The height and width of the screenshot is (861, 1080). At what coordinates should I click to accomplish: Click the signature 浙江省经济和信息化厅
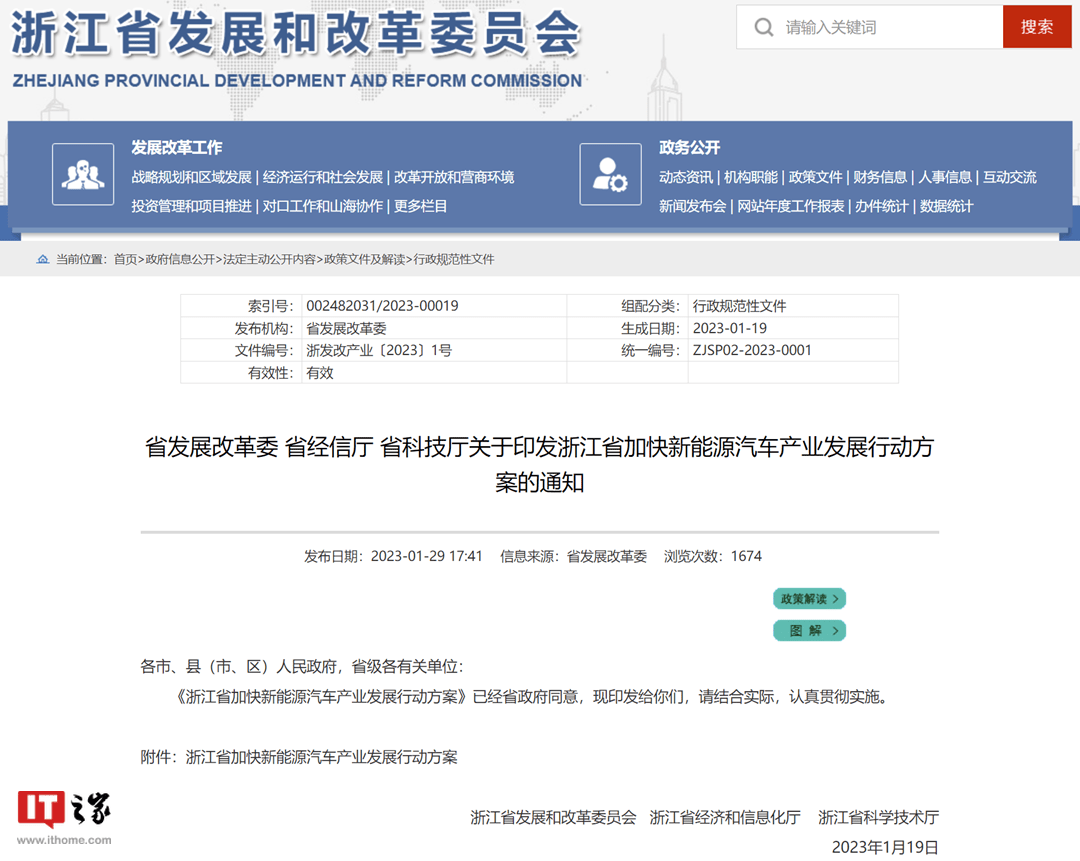coord(725,818)
